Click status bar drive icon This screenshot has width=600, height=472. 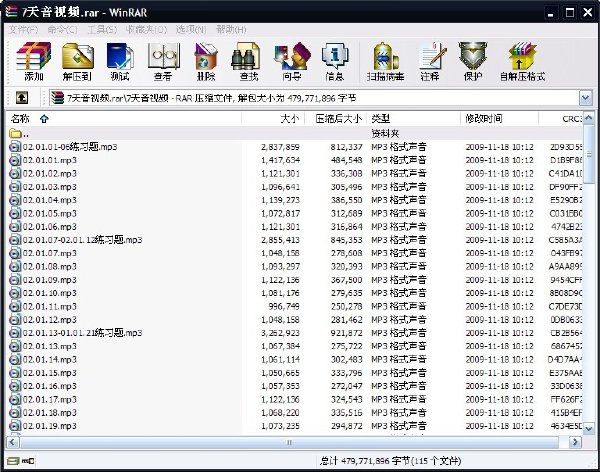point(13,461)
